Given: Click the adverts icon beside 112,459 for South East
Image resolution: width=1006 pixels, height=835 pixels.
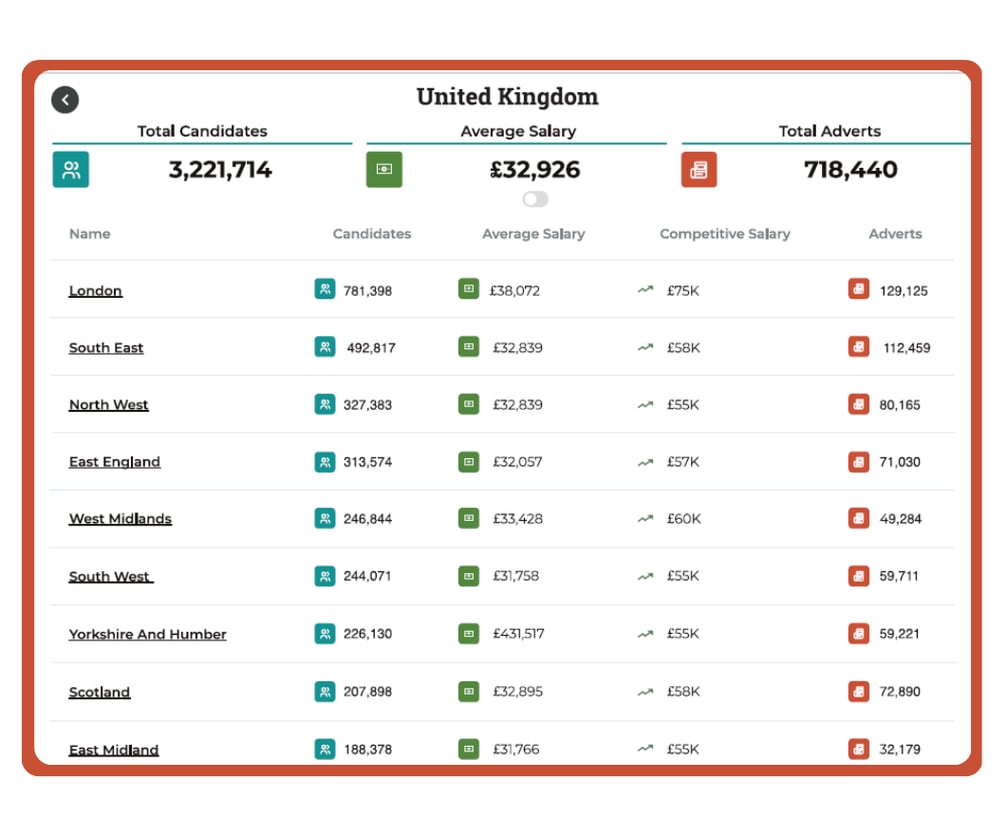Looking at the screenshot, I should pyautogui.click(x=858, y=347).
